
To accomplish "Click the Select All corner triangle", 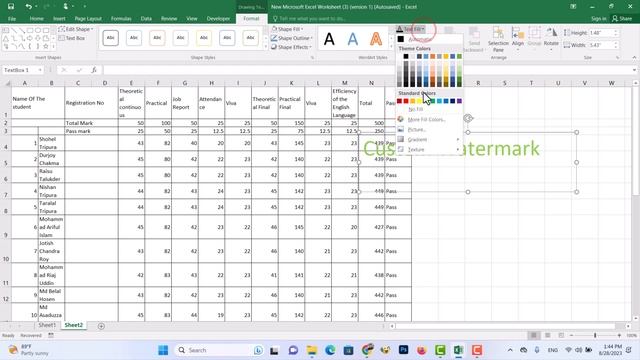I will pos(7,83).
